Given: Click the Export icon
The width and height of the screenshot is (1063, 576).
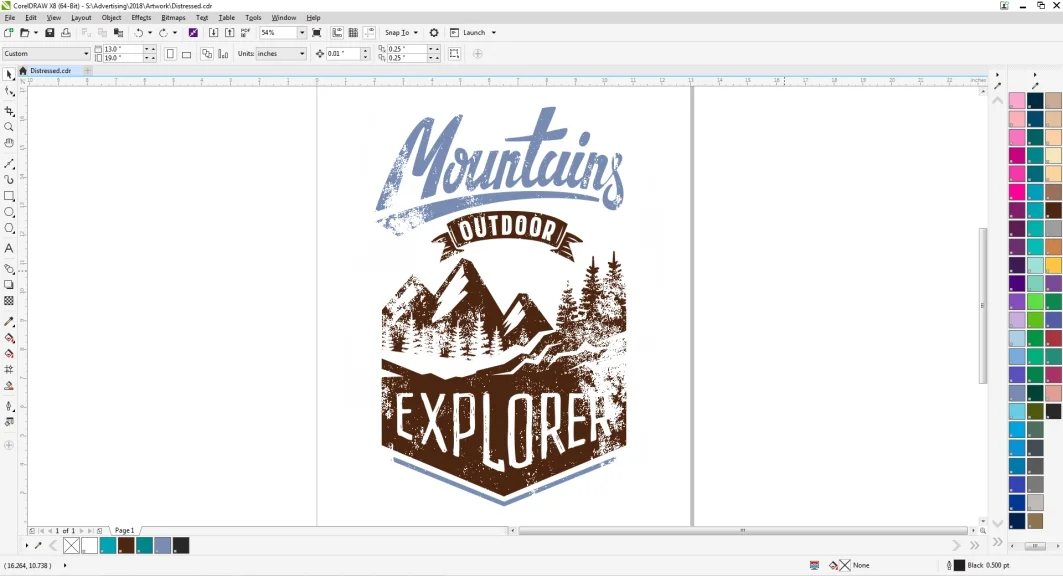Looking at the screenshot, I should coord(229,33).
